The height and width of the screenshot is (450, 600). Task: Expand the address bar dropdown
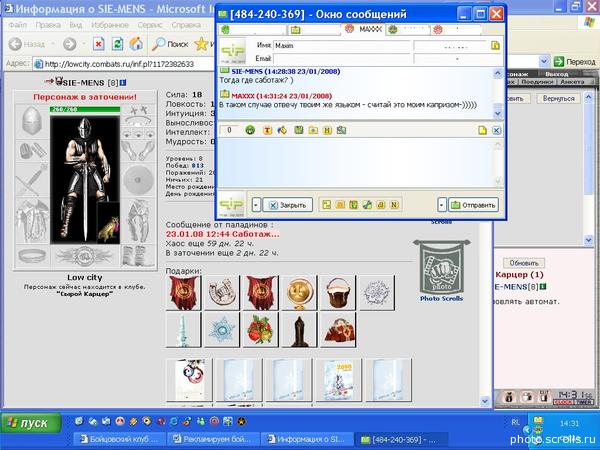pyautogui.click(x=544, y=61)
